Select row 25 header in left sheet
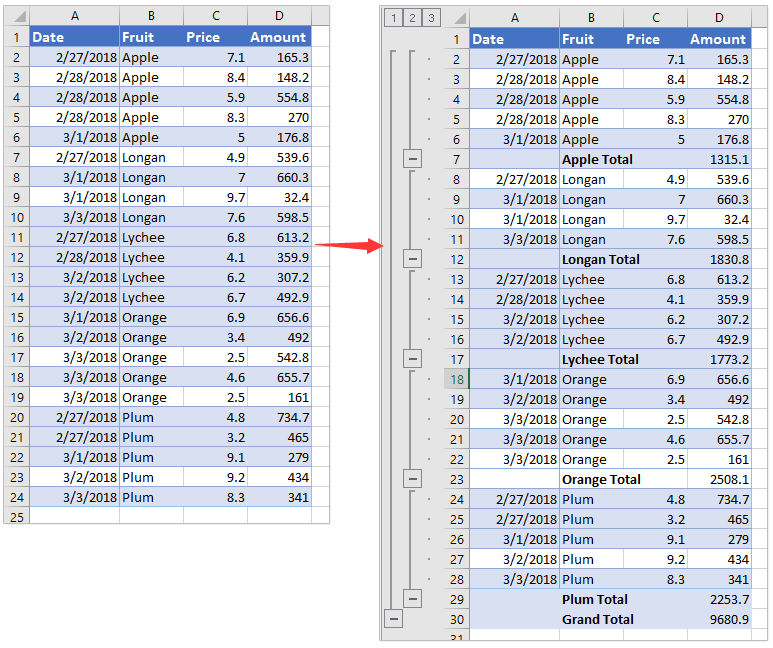773x648 pixels. point(16,516)
